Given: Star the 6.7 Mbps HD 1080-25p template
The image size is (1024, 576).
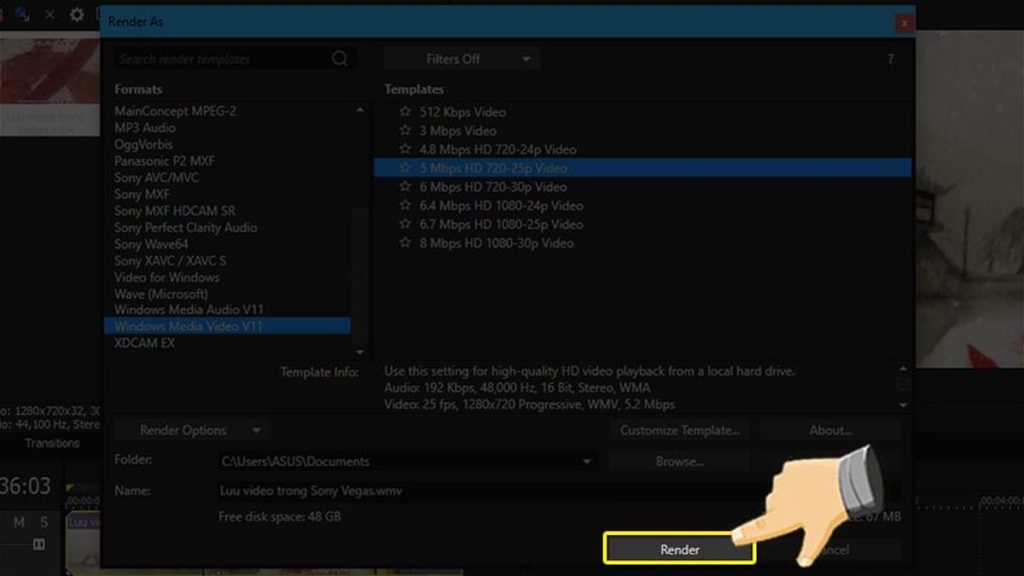Looking at the screenshot, I should click(405, 224).
